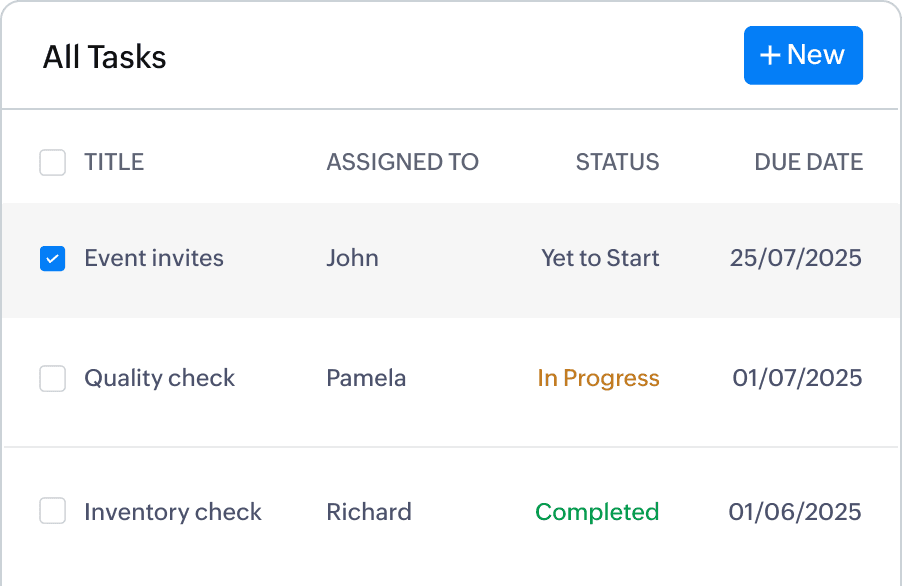Click assignee Pamela
The image size is (902, 586).
tap(366, 379)
